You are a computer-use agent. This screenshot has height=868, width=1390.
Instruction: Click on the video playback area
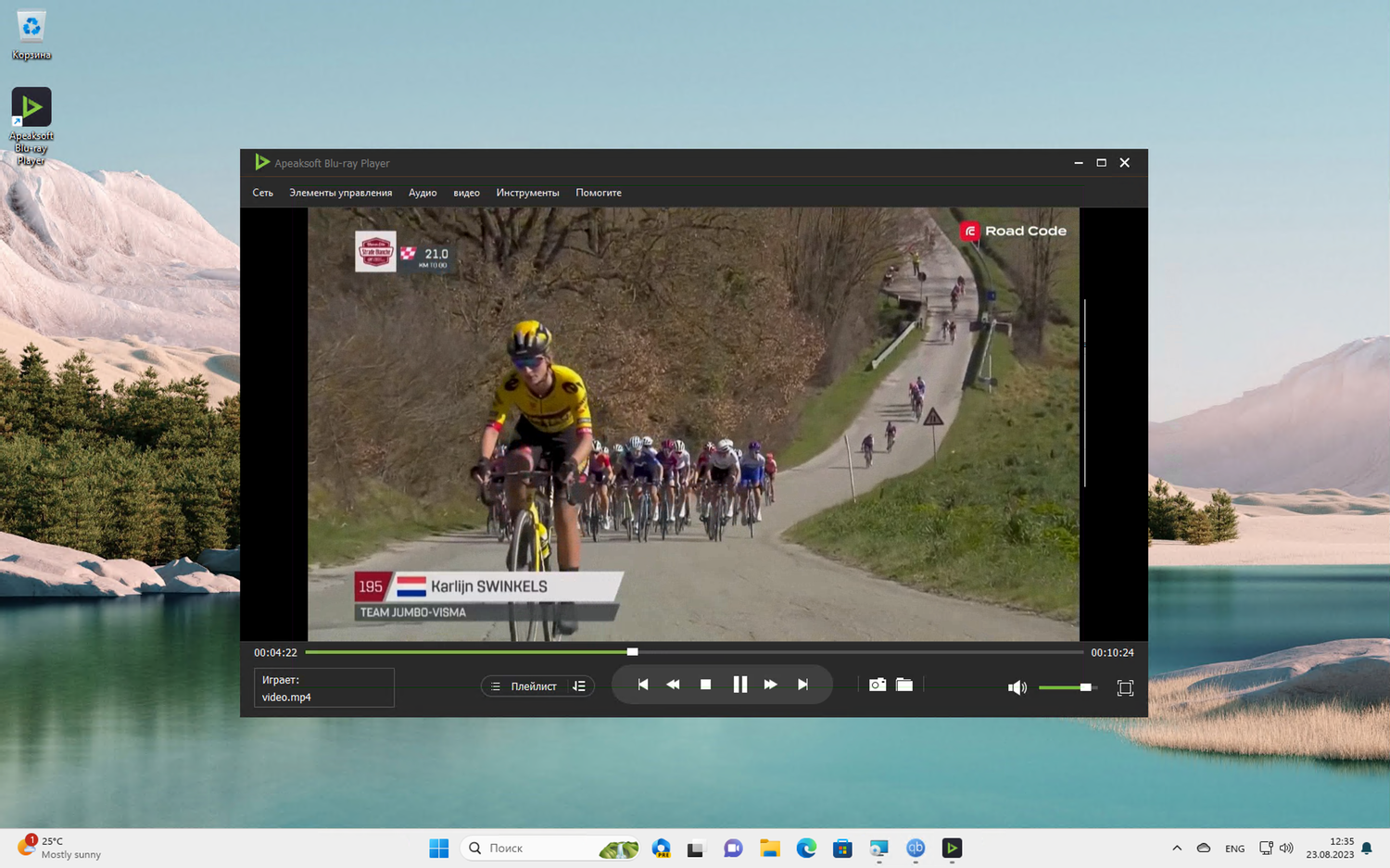pos(693,424)
